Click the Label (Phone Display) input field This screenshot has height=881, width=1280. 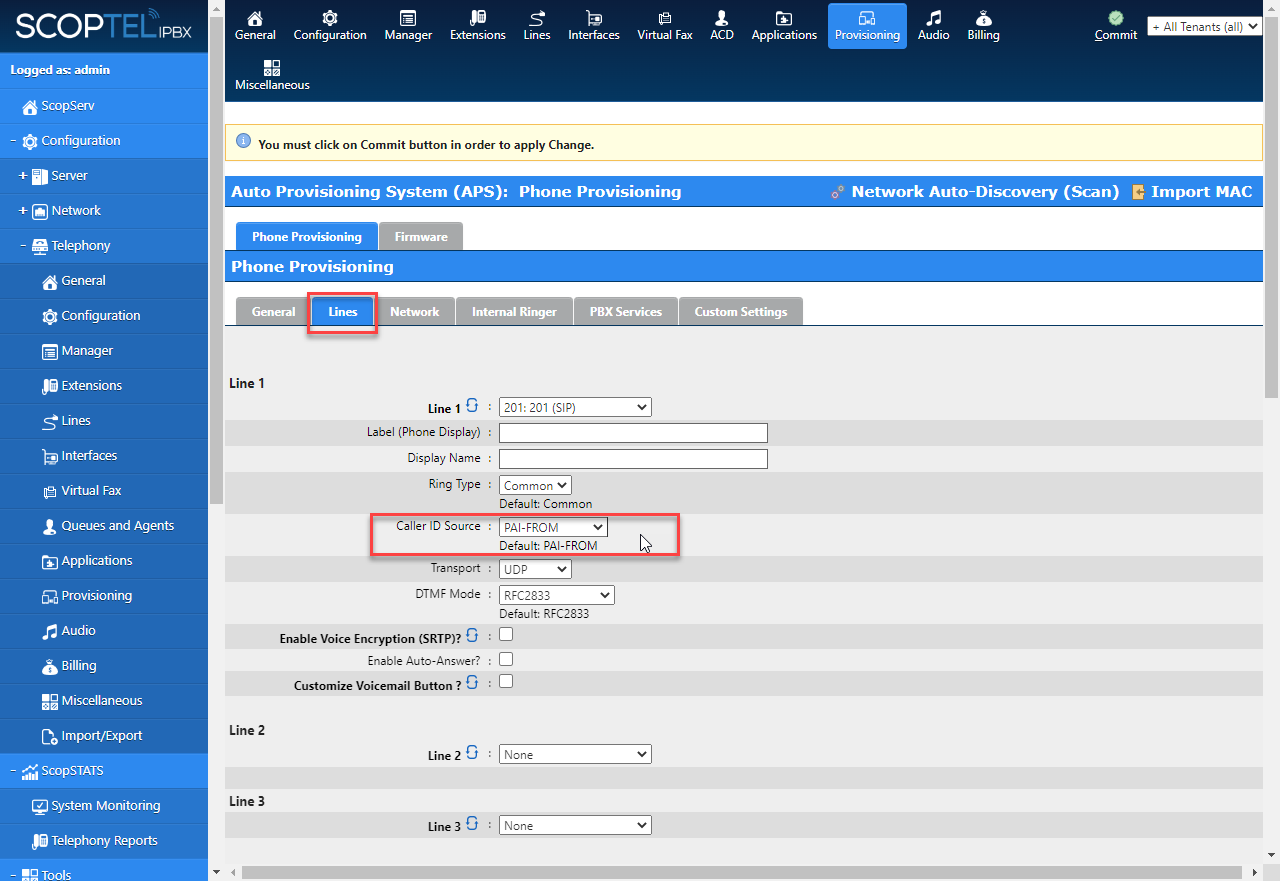point(633,433)
